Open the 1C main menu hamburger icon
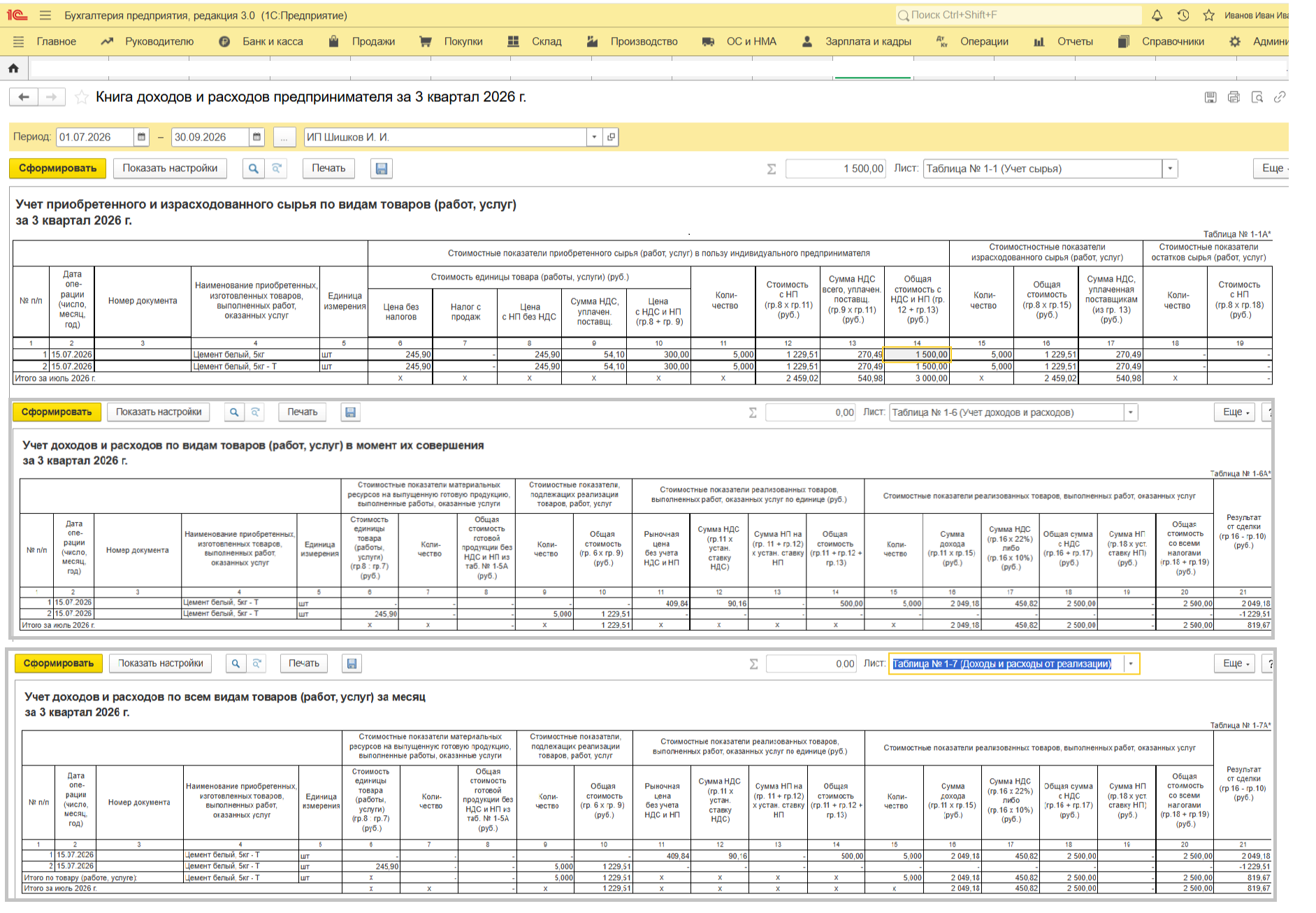 point(45,15)
